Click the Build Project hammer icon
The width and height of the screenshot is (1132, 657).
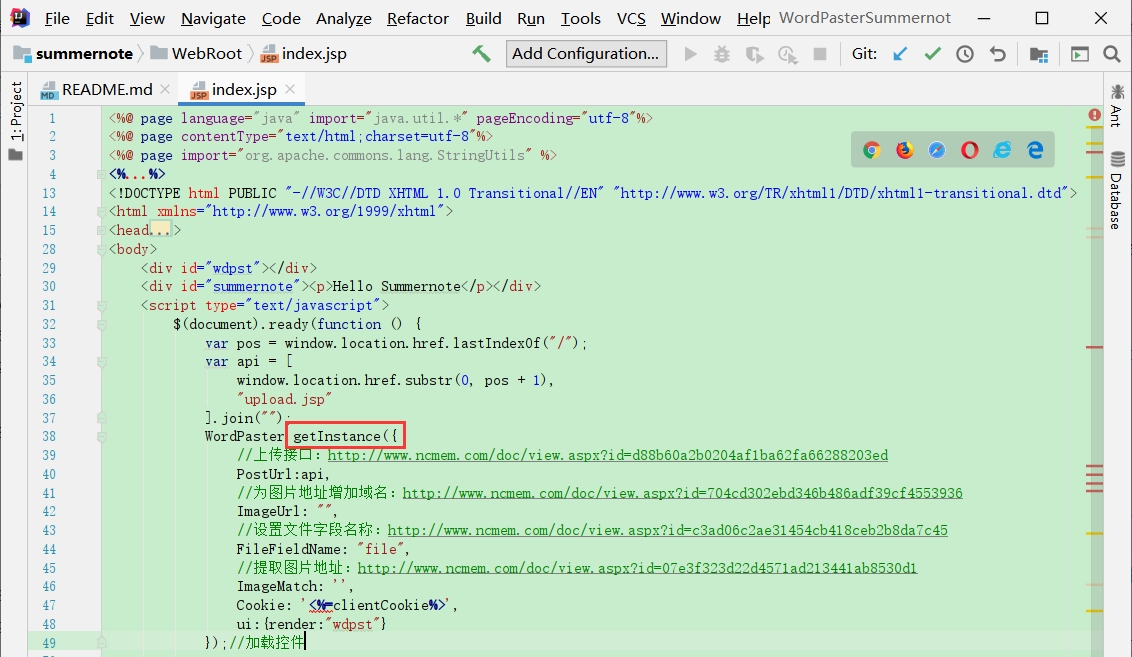click(x=482, y=53)
